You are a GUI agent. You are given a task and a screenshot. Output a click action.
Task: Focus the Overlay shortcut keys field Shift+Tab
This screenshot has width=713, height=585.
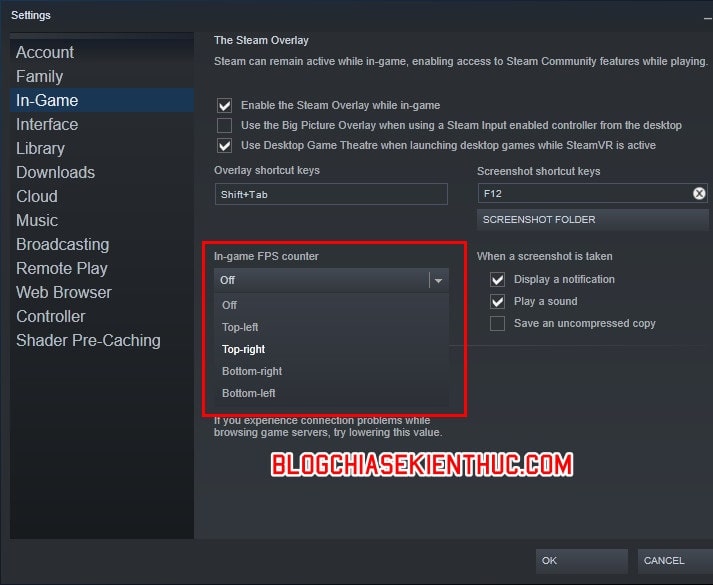pos(331,195)
